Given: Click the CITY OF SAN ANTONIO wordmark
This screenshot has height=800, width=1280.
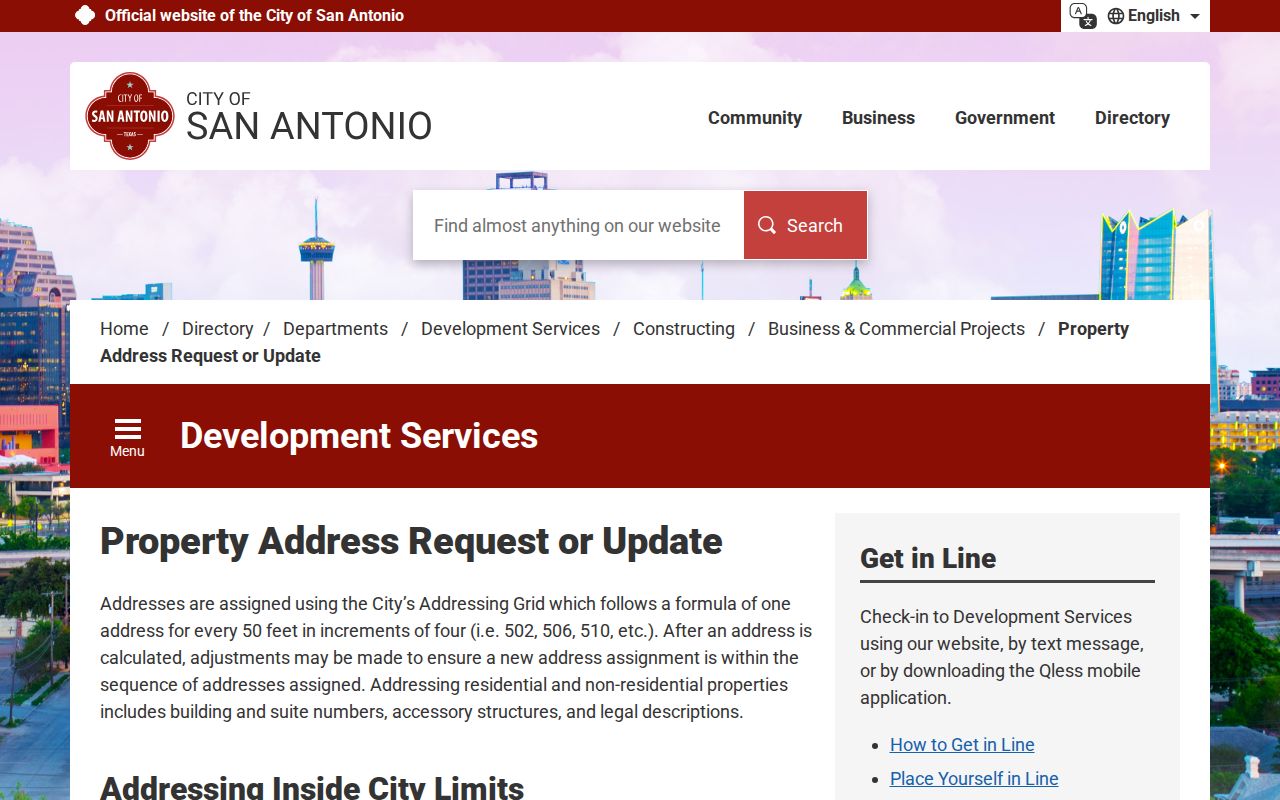Looking at the screenshot, I should point(309,117).
